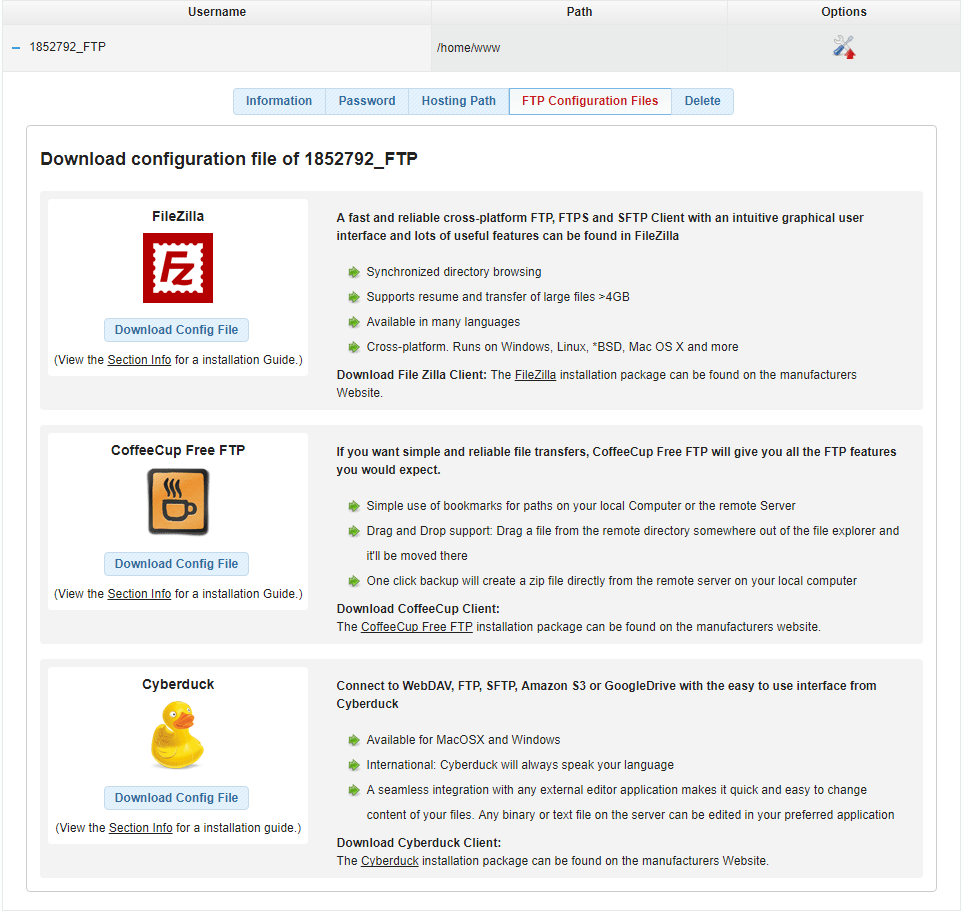Go to the Delete tab

702,101
